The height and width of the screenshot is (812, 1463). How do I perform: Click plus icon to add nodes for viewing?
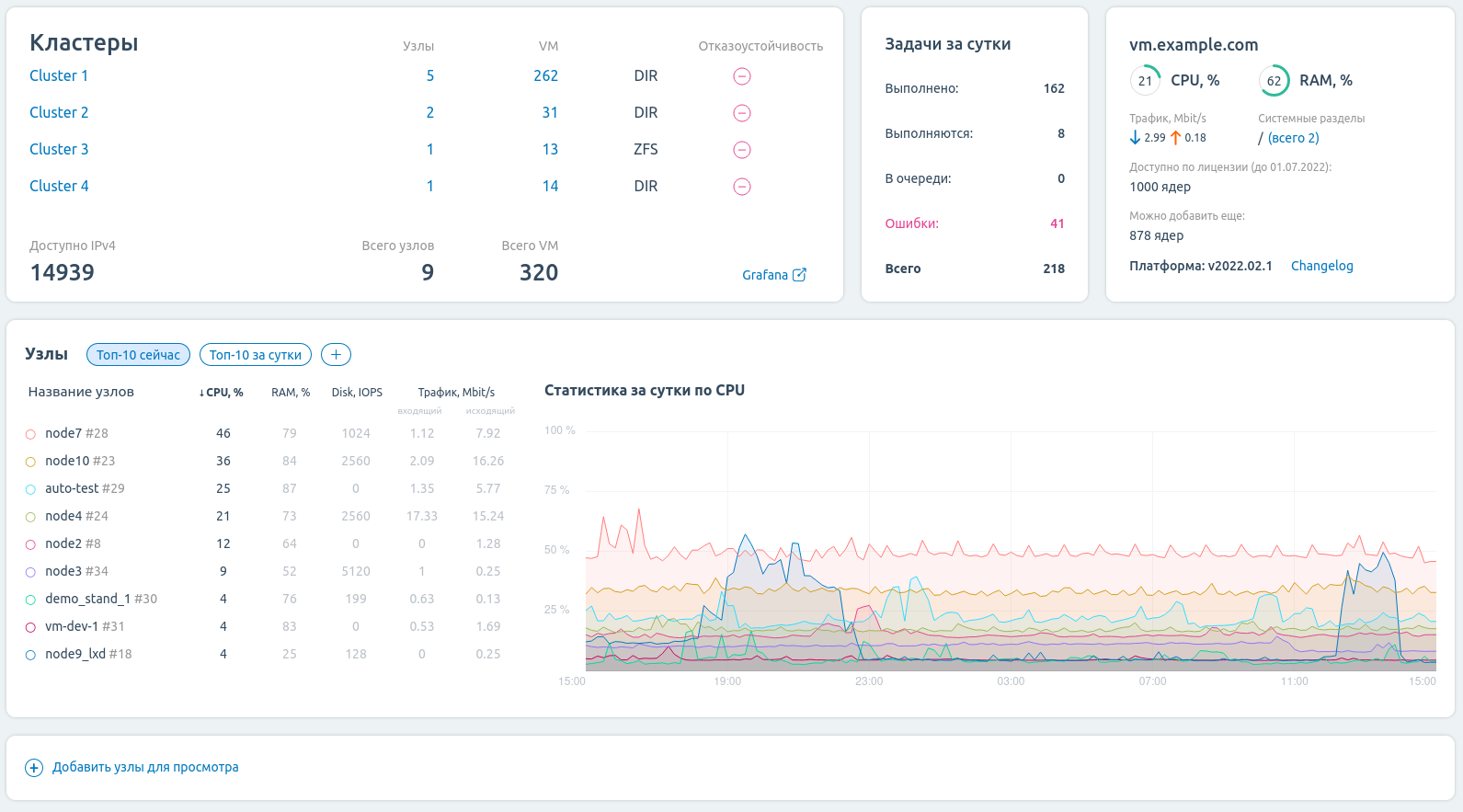pyautogui.click(x=34, y=768)
